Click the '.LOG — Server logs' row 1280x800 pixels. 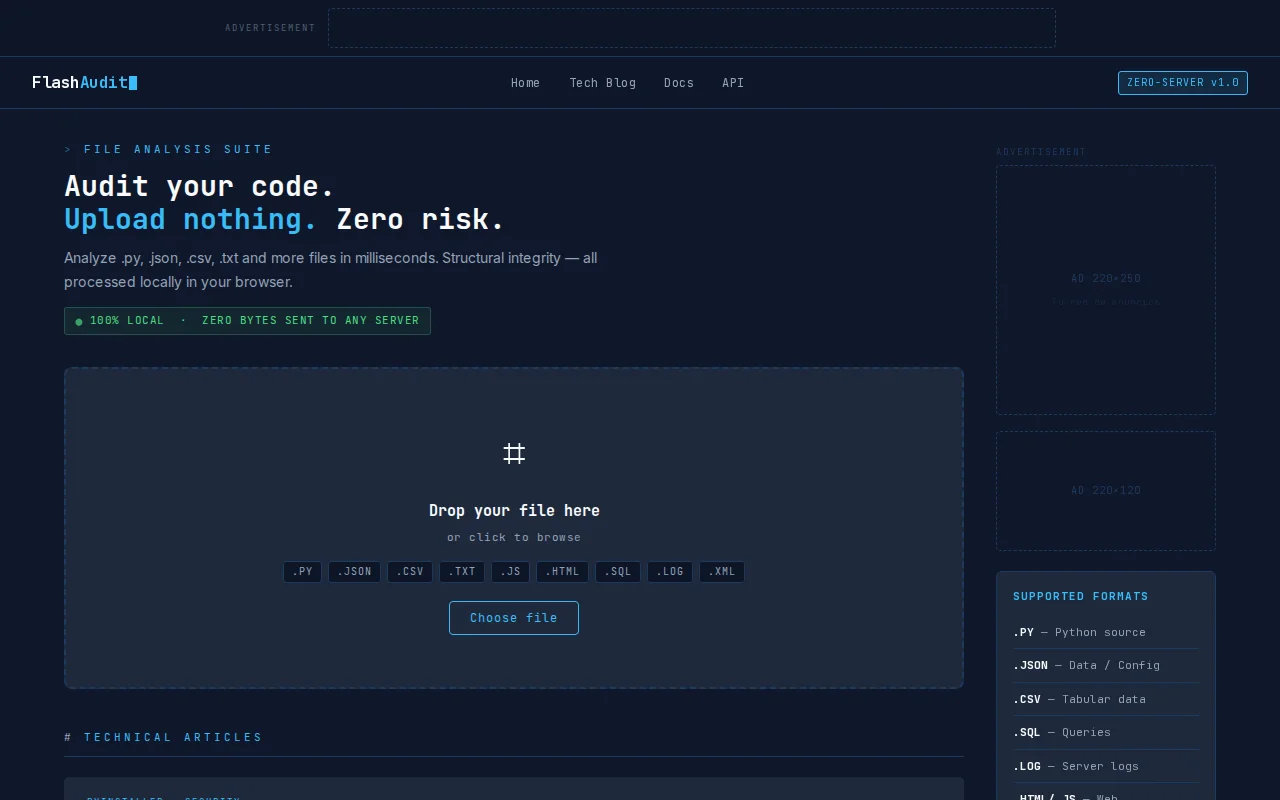(1106, 766)
